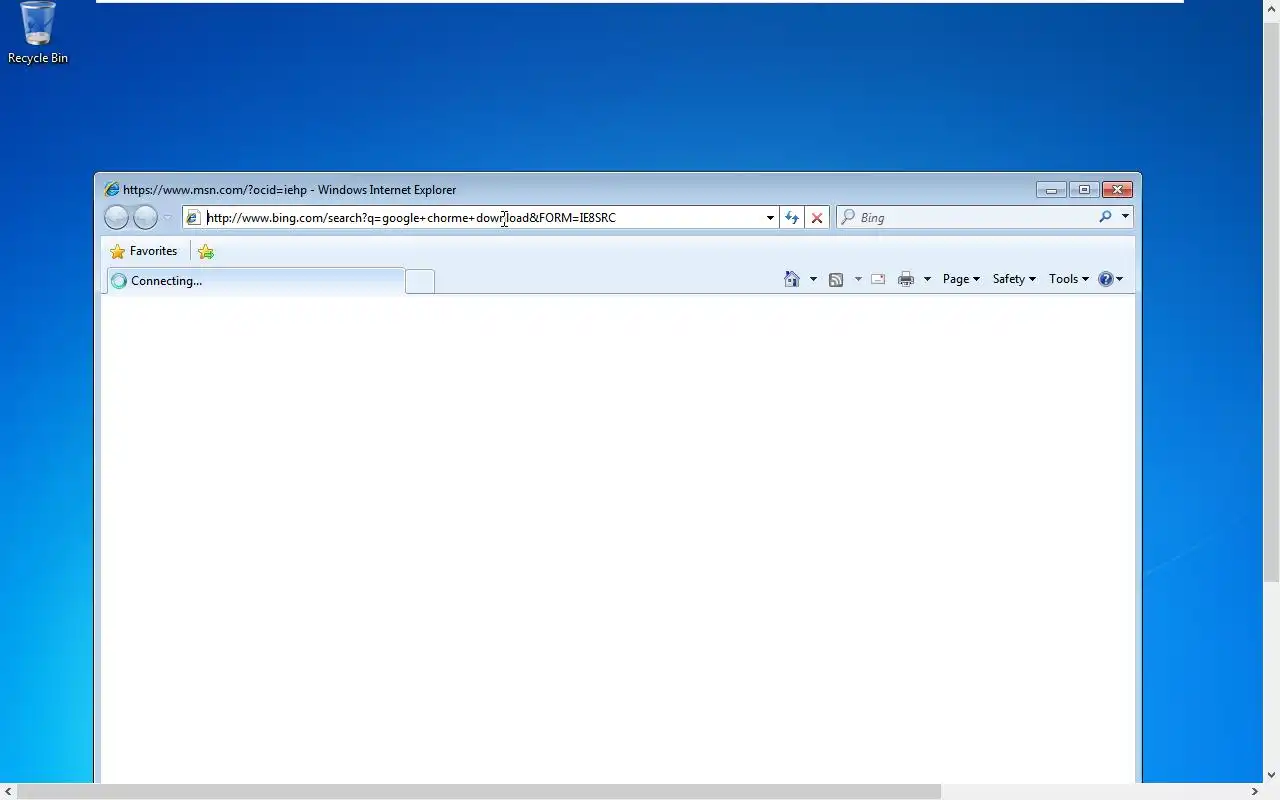Click the scroll left arrow

[8, 791]
